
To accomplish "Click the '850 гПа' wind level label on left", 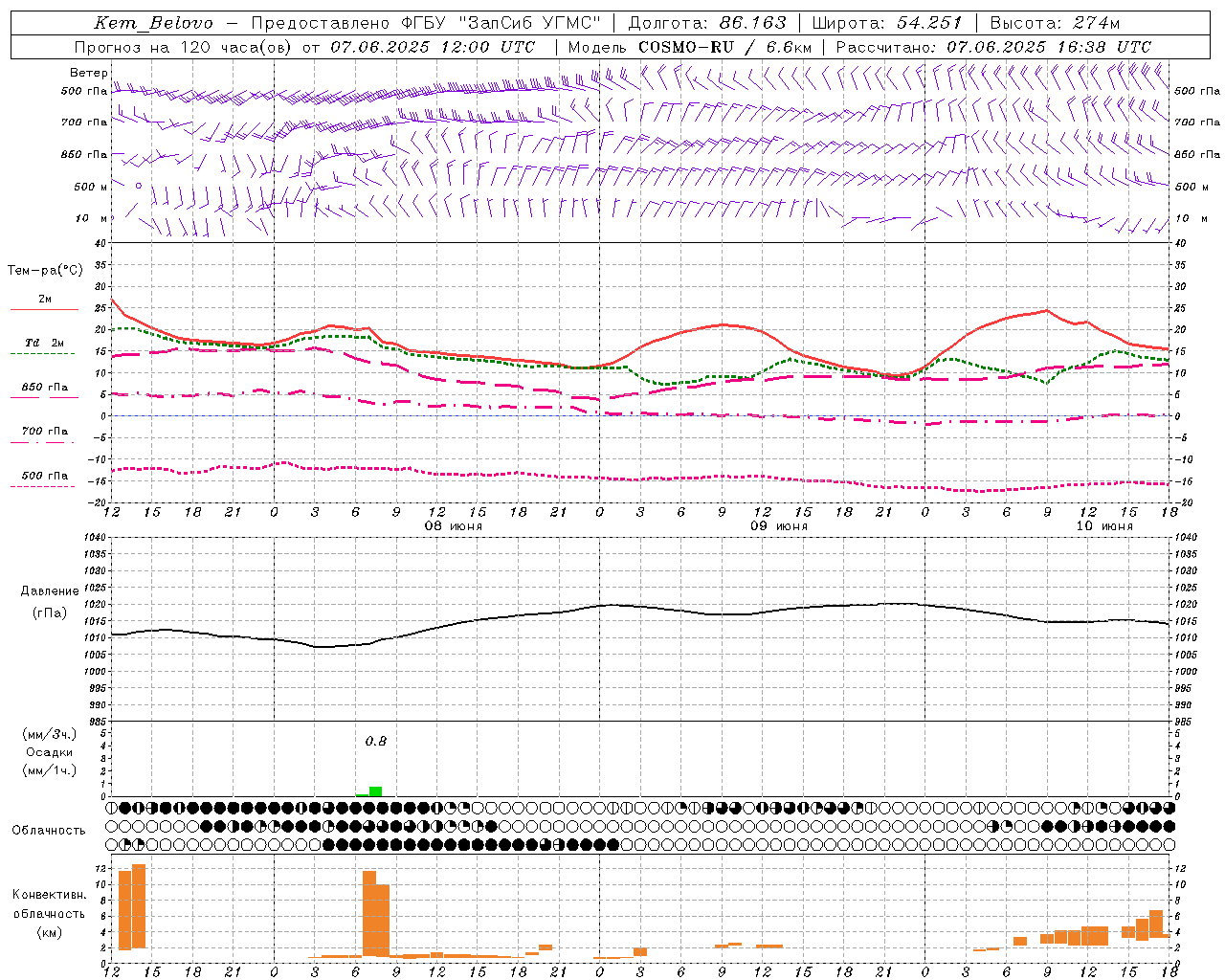I will 84,154.
